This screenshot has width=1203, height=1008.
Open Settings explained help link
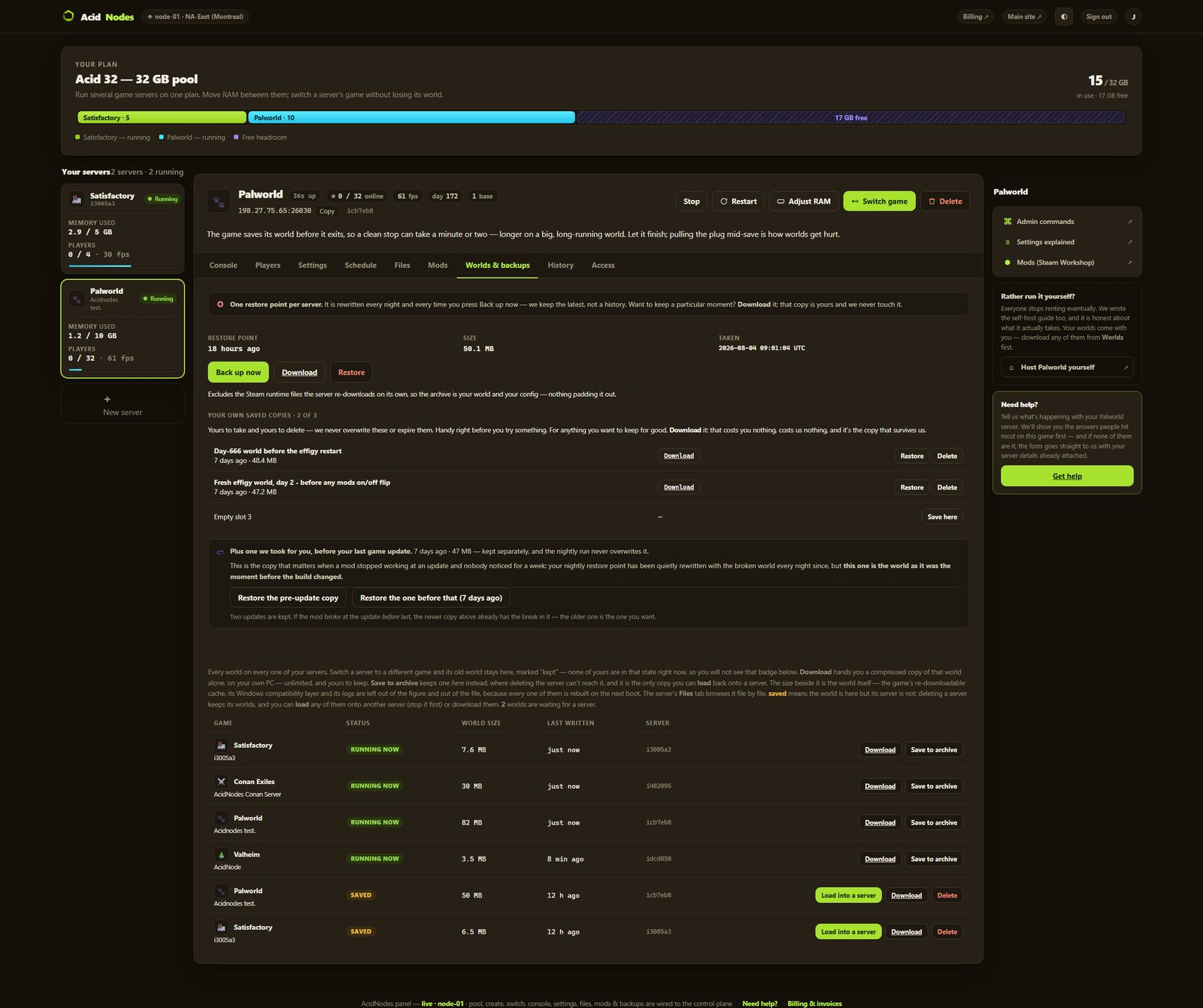pos(1067,242)
